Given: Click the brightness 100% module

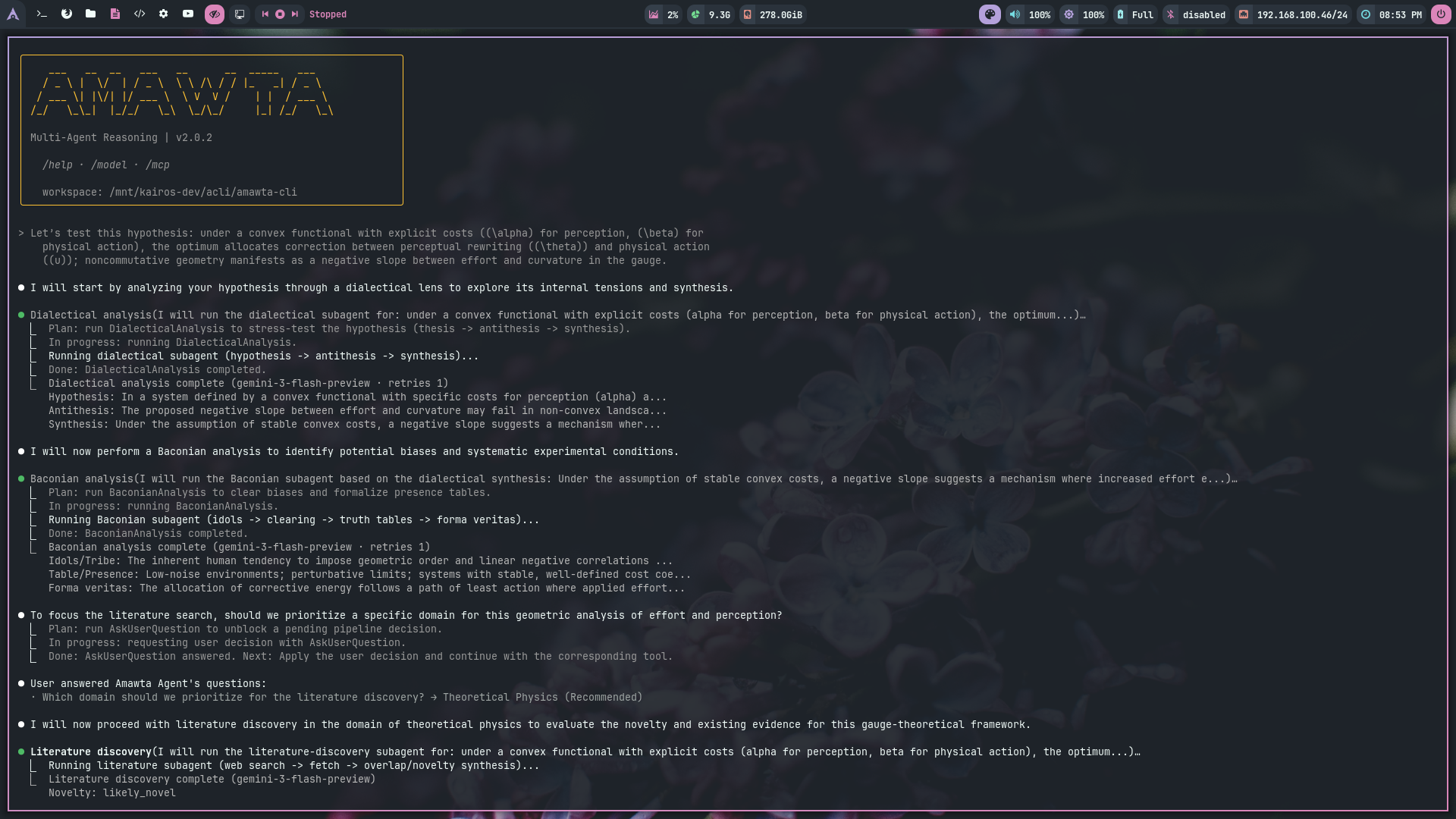Looking at the screenshot, I should [x=1084, y=14].
